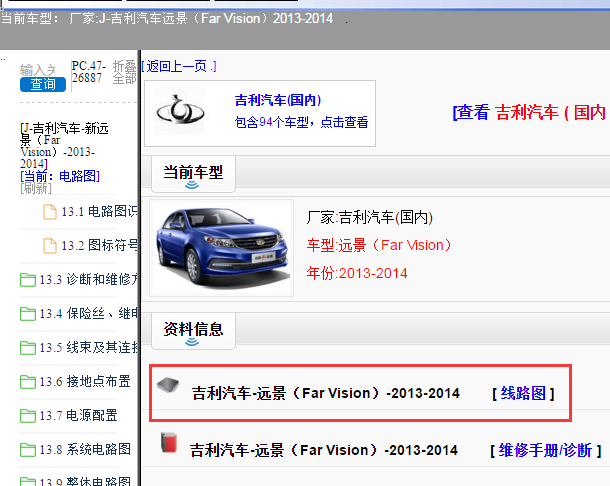Expand 13.4 保险丝、继电 folder

88,313
